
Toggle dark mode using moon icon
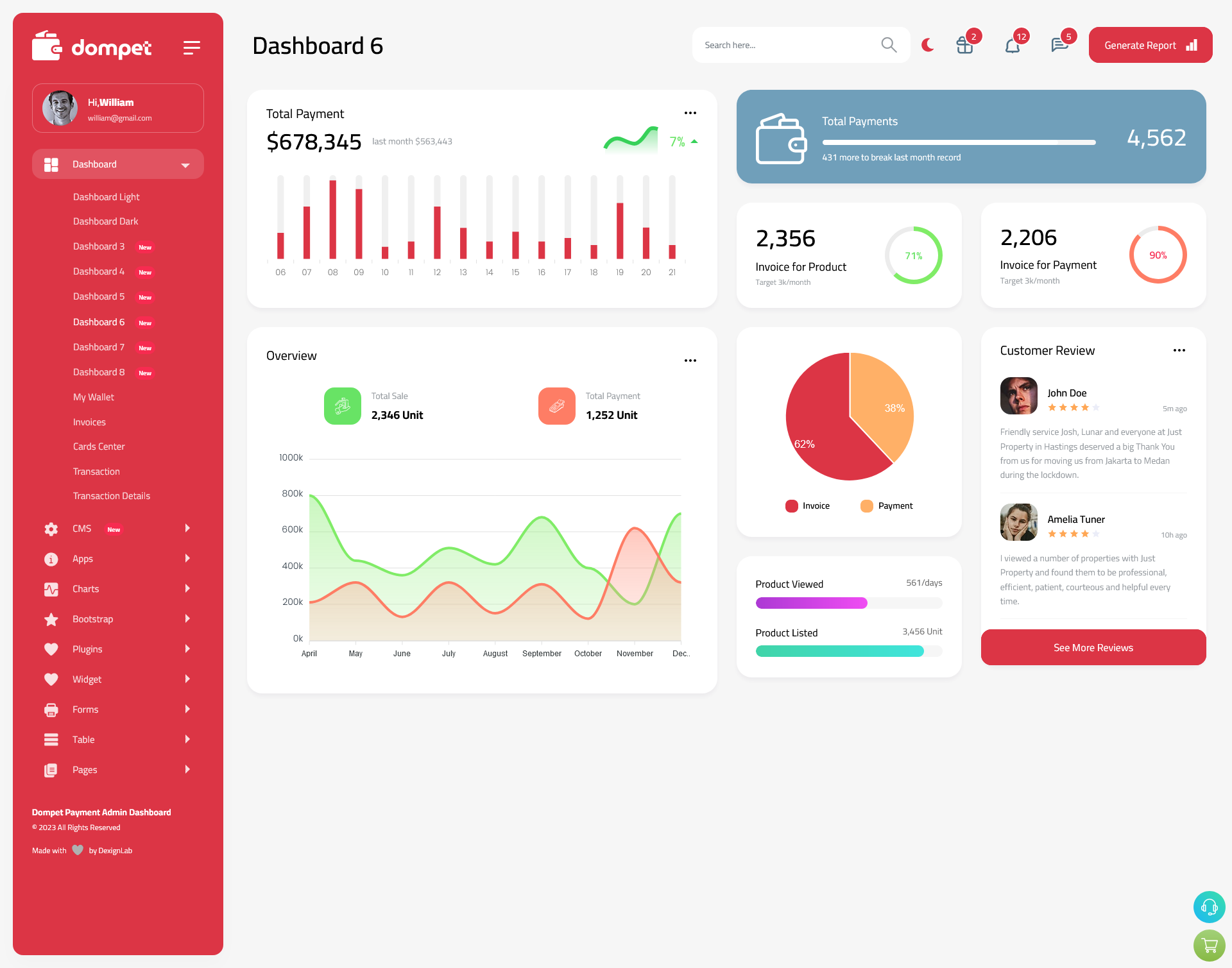927,44
